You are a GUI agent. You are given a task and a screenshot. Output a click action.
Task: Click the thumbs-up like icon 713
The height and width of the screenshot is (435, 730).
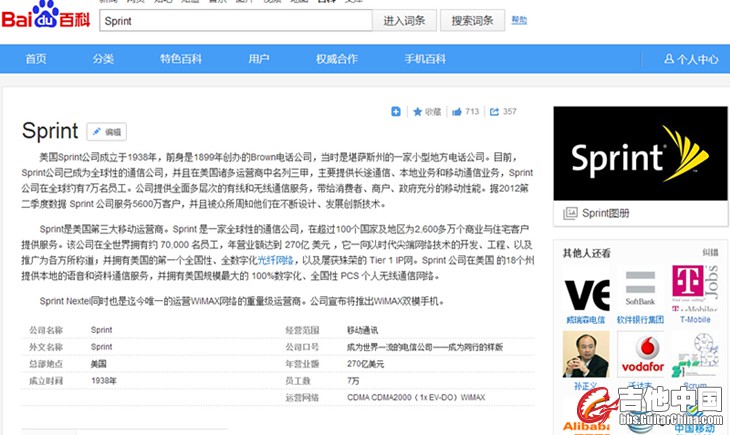(x=457, y=112)
